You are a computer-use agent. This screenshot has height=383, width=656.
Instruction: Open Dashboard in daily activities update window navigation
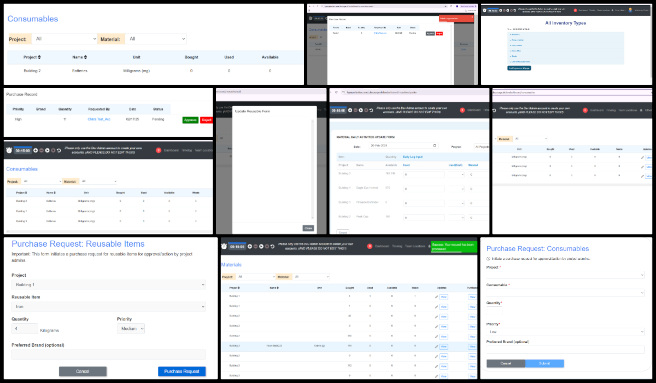point(474,110)
